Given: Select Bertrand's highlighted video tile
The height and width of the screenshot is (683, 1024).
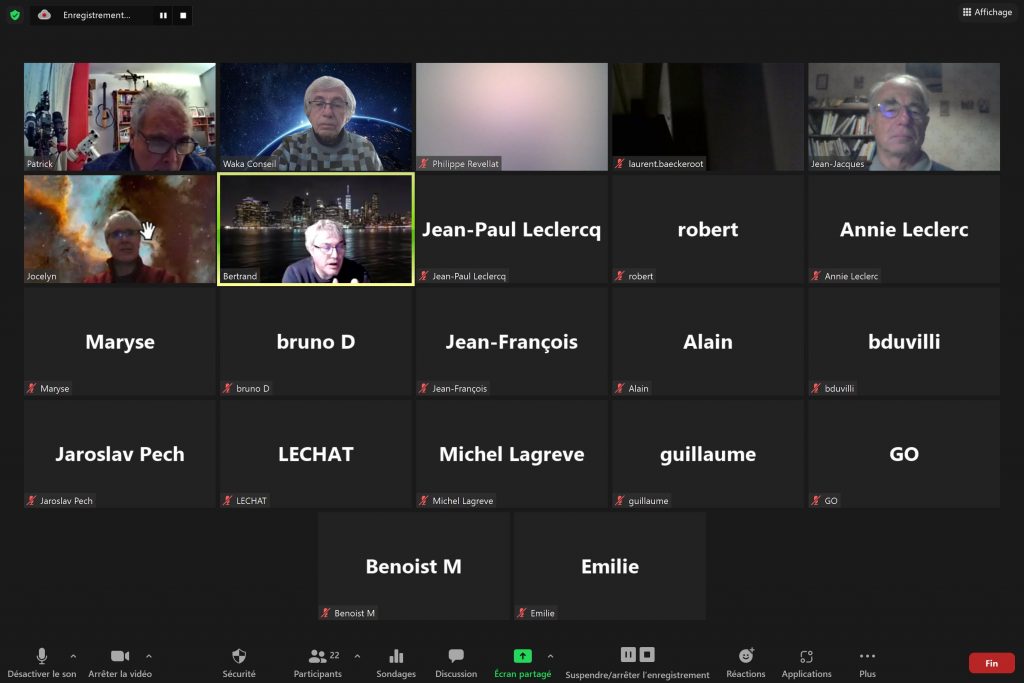Looking at the screenshot, I should click(x=316, y=229).
